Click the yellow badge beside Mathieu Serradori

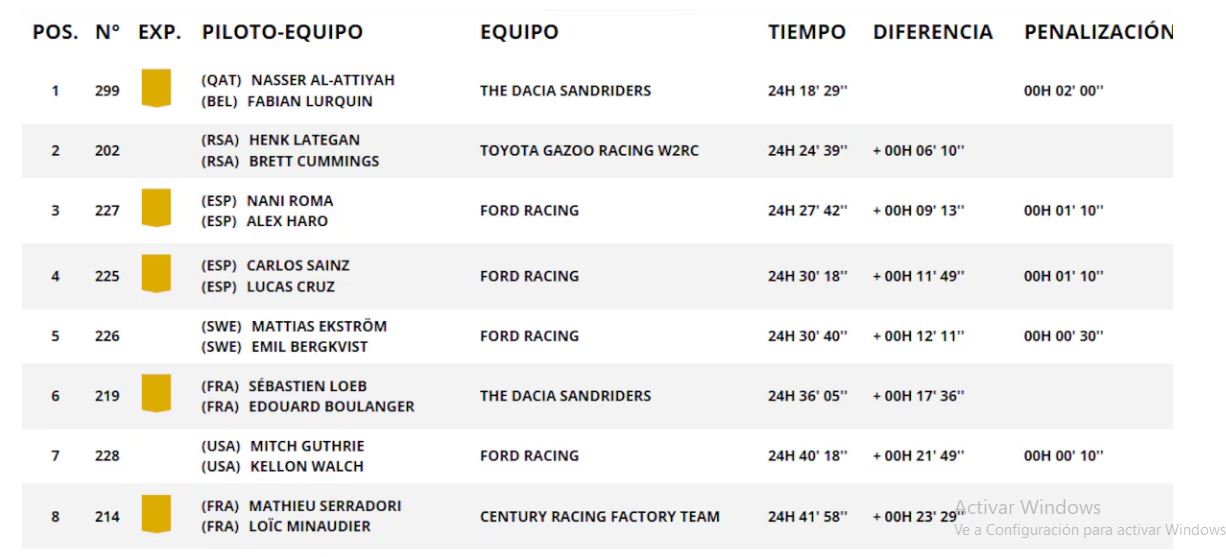tap(156, 514)
